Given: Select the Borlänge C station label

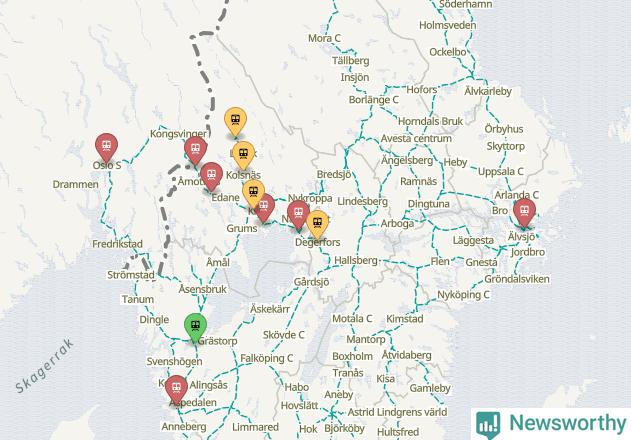Looking at the screenshot, I should (x=373, y=100).
